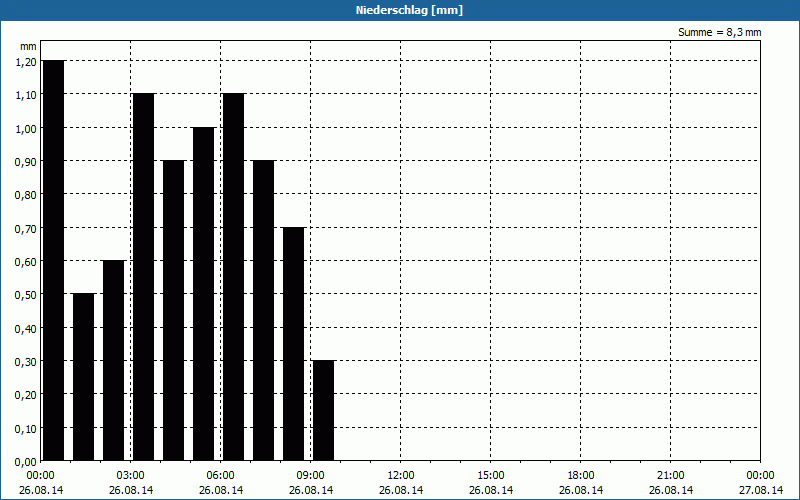Select the 0,90 y-axis value
Viewport: 800px width, 500px height.
point(26,161)
